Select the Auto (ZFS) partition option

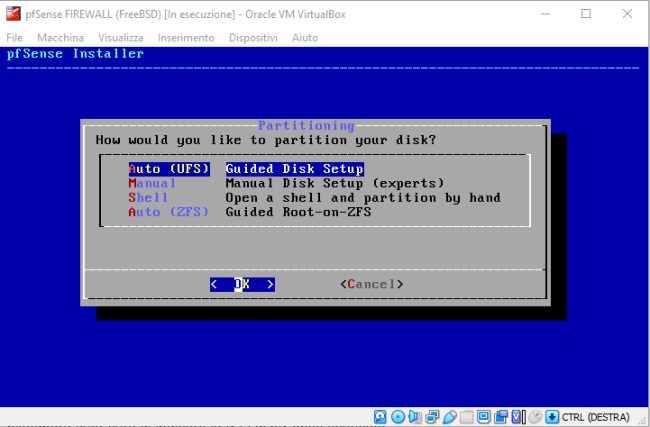point(168,212)
